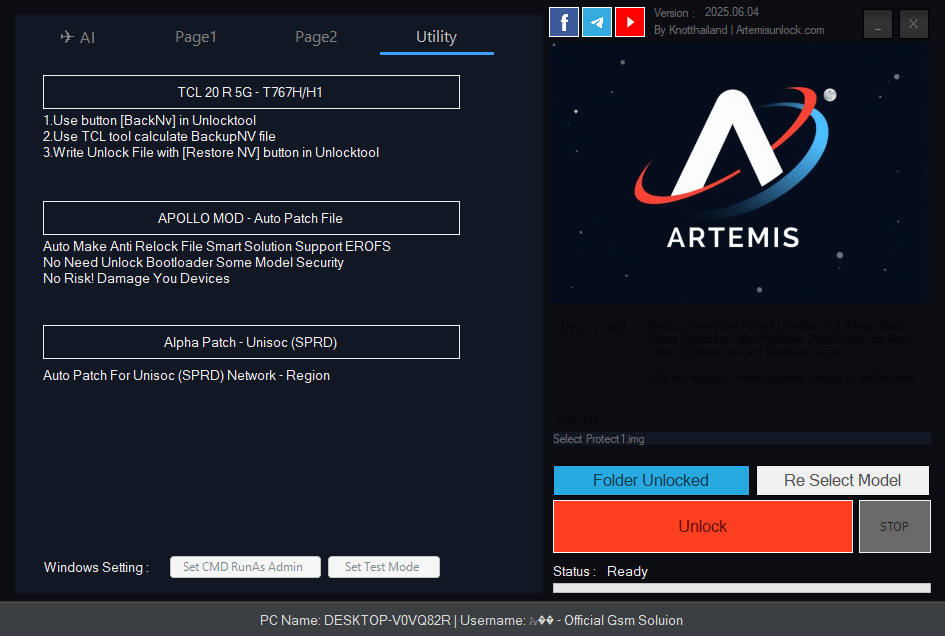Open the Telegram channel icon
The height and width of the screenshot is (636, 945).
pos(597,21)
